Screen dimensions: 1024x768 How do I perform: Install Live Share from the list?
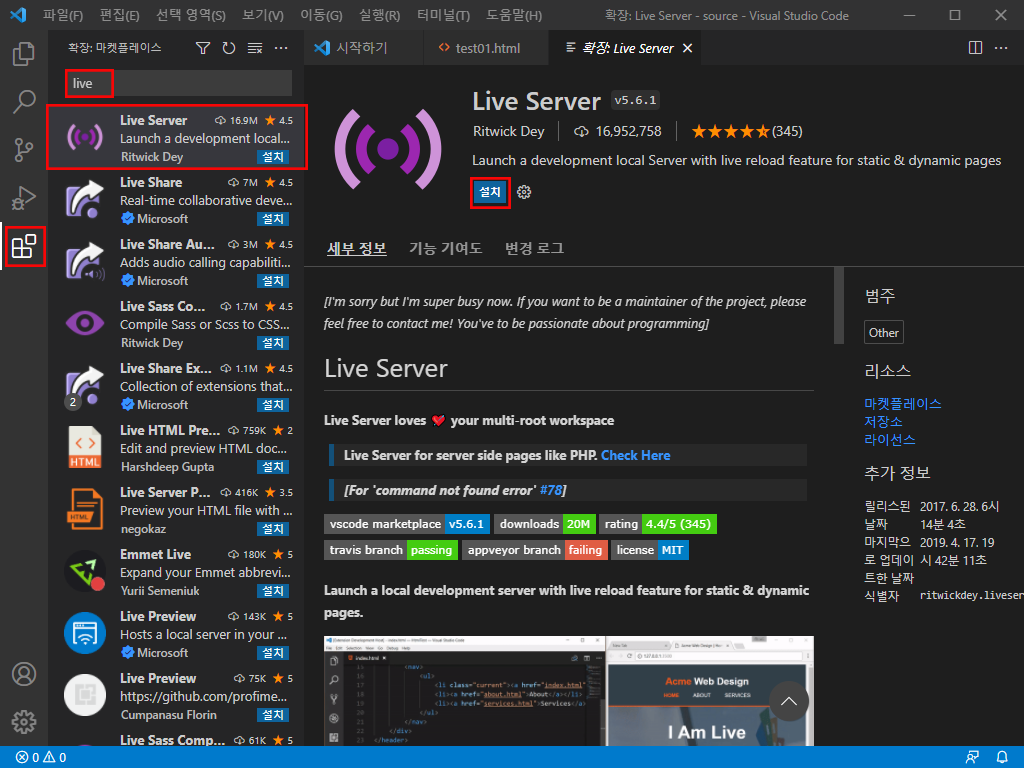pyautogui.click(x=273, y=219)
